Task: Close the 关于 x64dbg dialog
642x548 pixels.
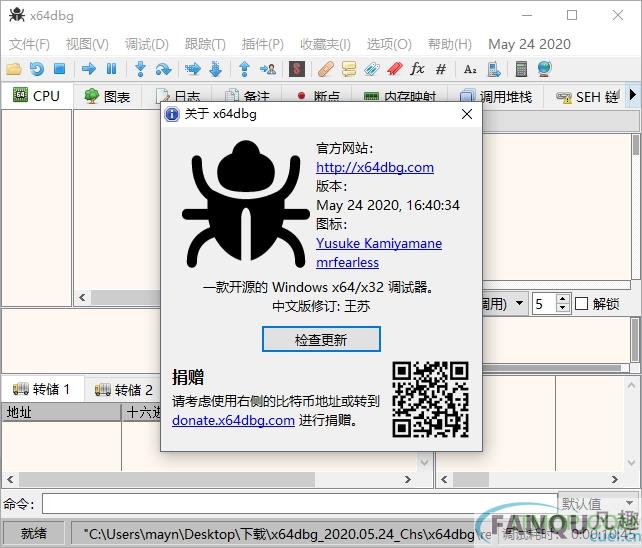Action: coord(467,114)
